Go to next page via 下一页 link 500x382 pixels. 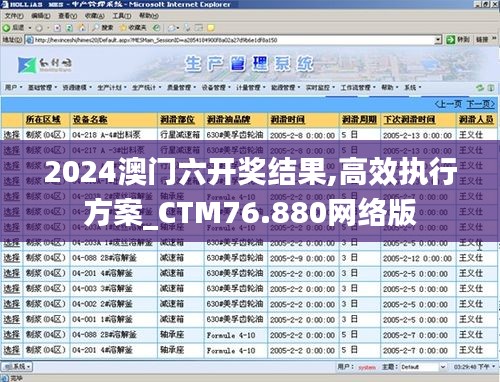pos(480,104)
